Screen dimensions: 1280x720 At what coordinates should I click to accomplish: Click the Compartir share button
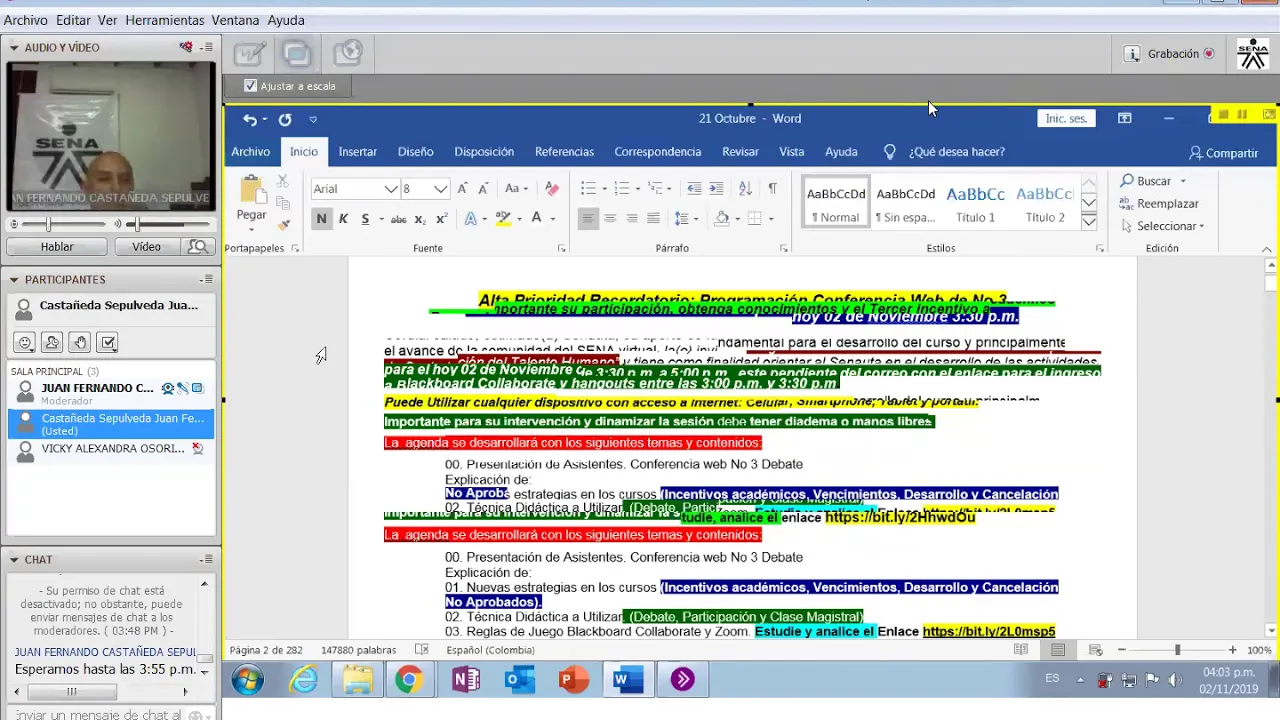(1223, 153)
